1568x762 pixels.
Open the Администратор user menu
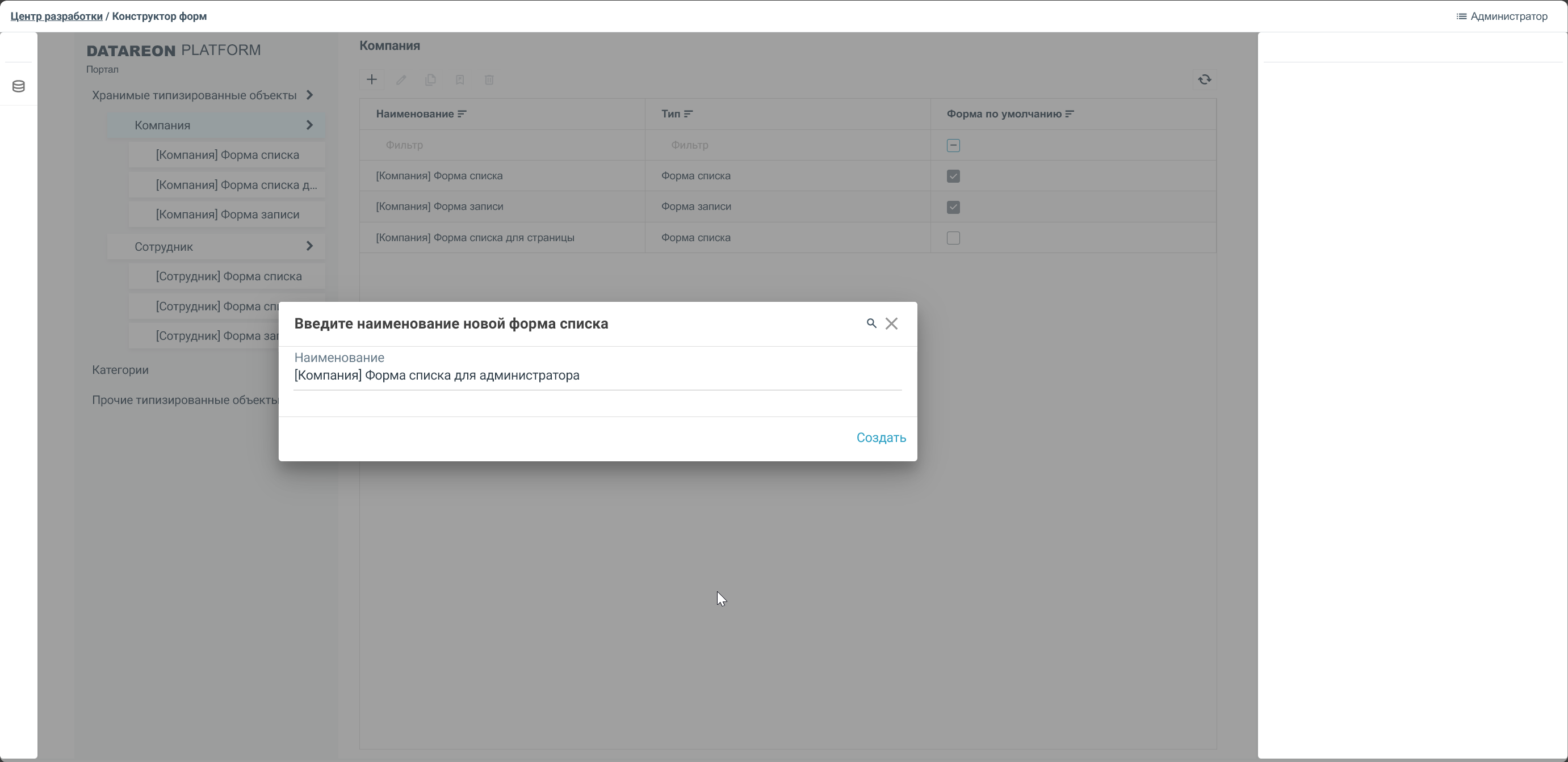pyautogui.click(x=1501, y=16)
